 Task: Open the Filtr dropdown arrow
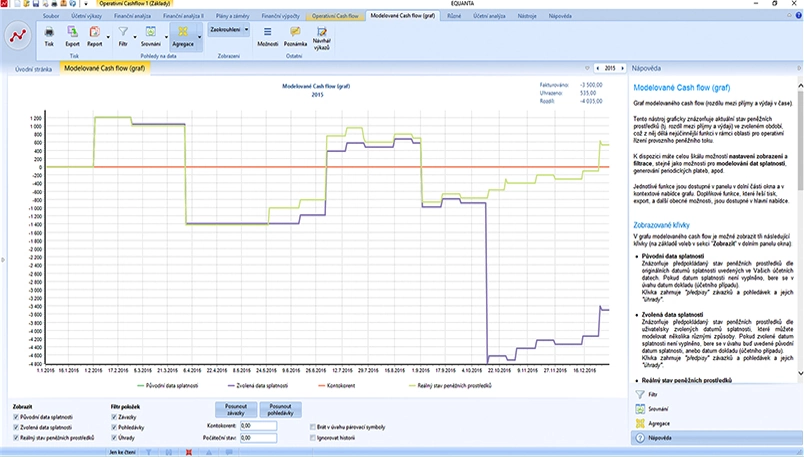pos(135,37)
